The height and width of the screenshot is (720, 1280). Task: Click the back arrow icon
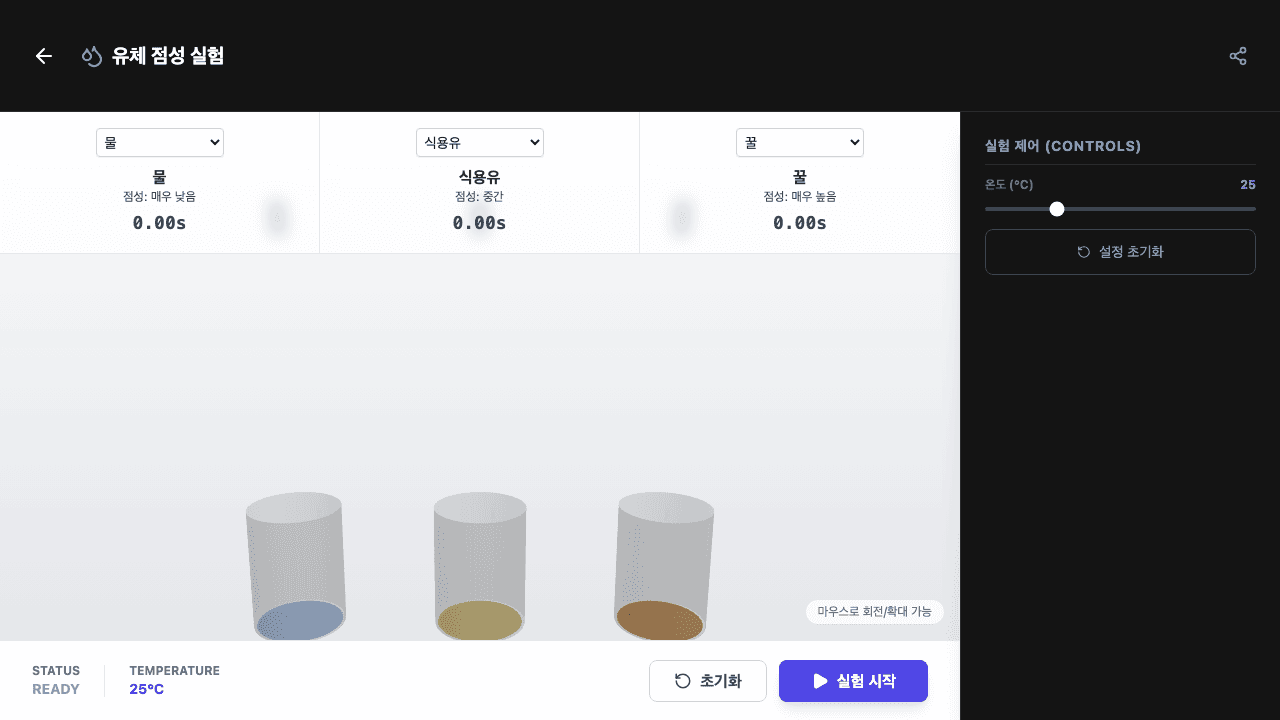click(44, 56)
